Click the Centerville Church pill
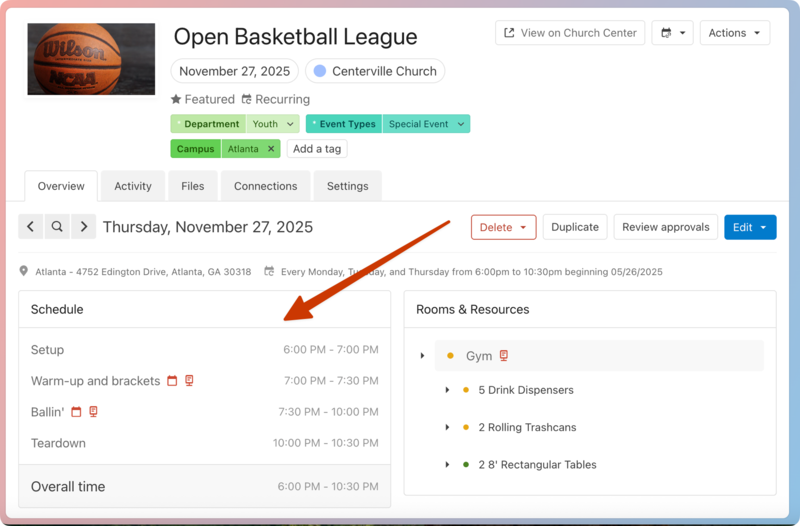 coord(375,71)
